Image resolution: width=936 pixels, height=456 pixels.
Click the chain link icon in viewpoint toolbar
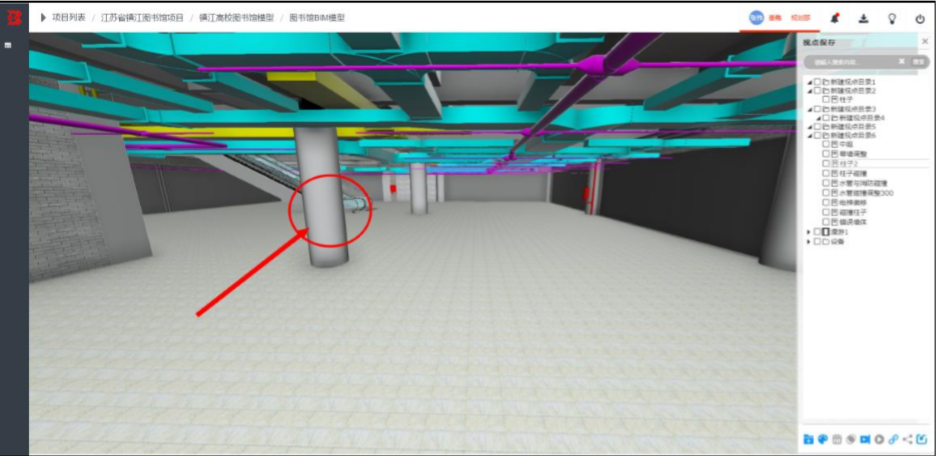(893, 439)
